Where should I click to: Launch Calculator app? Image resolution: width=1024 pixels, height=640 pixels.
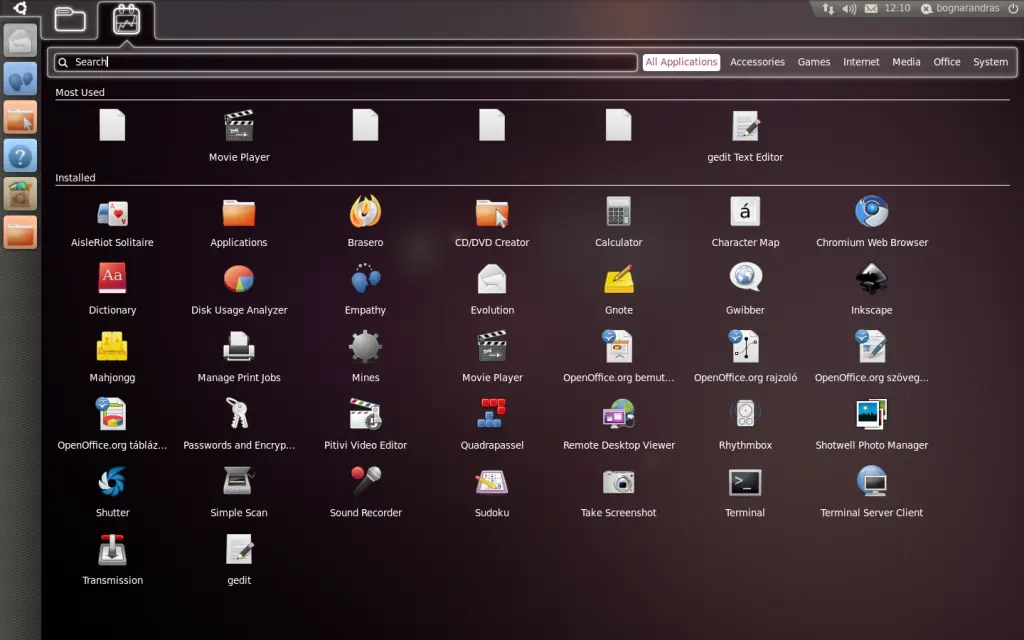(x=618, y=223)
